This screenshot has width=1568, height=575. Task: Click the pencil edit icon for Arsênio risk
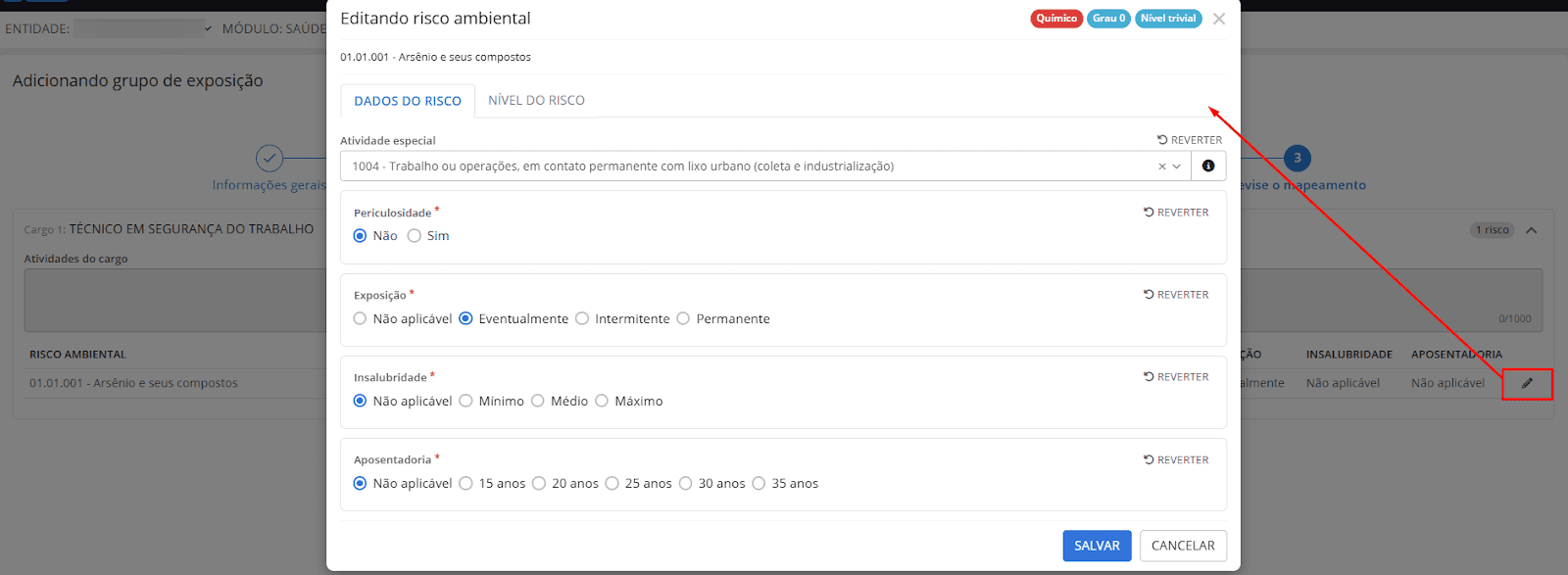1527,383
